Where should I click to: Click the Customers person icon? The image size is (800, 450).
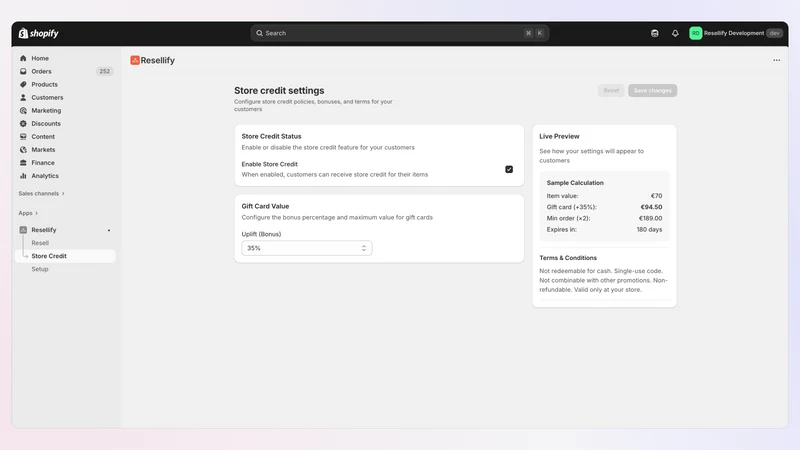[x=23, y=97]
